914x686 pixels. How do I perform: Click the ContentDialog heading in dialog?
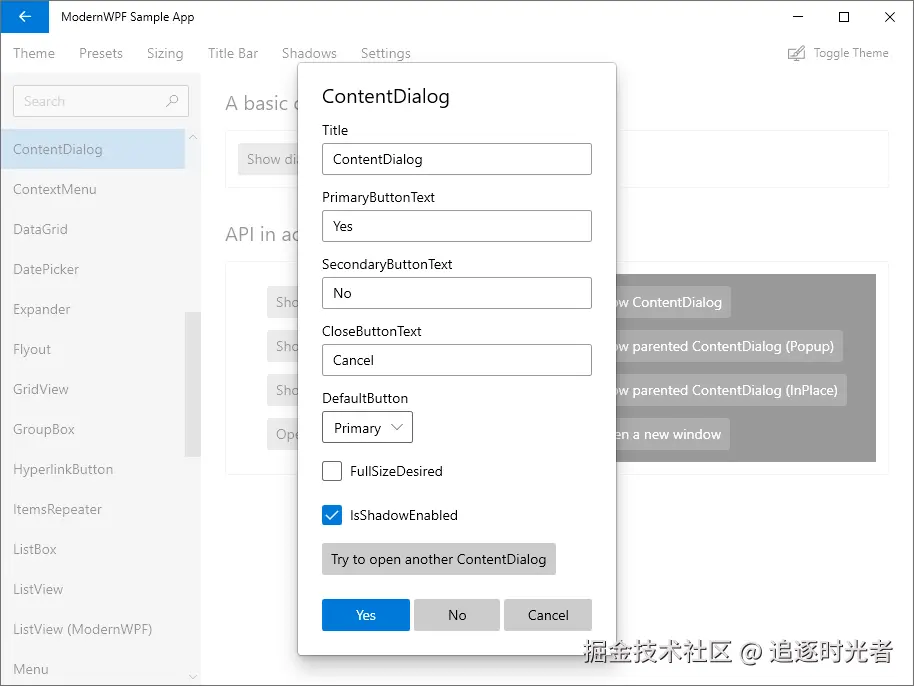point(385,96)
